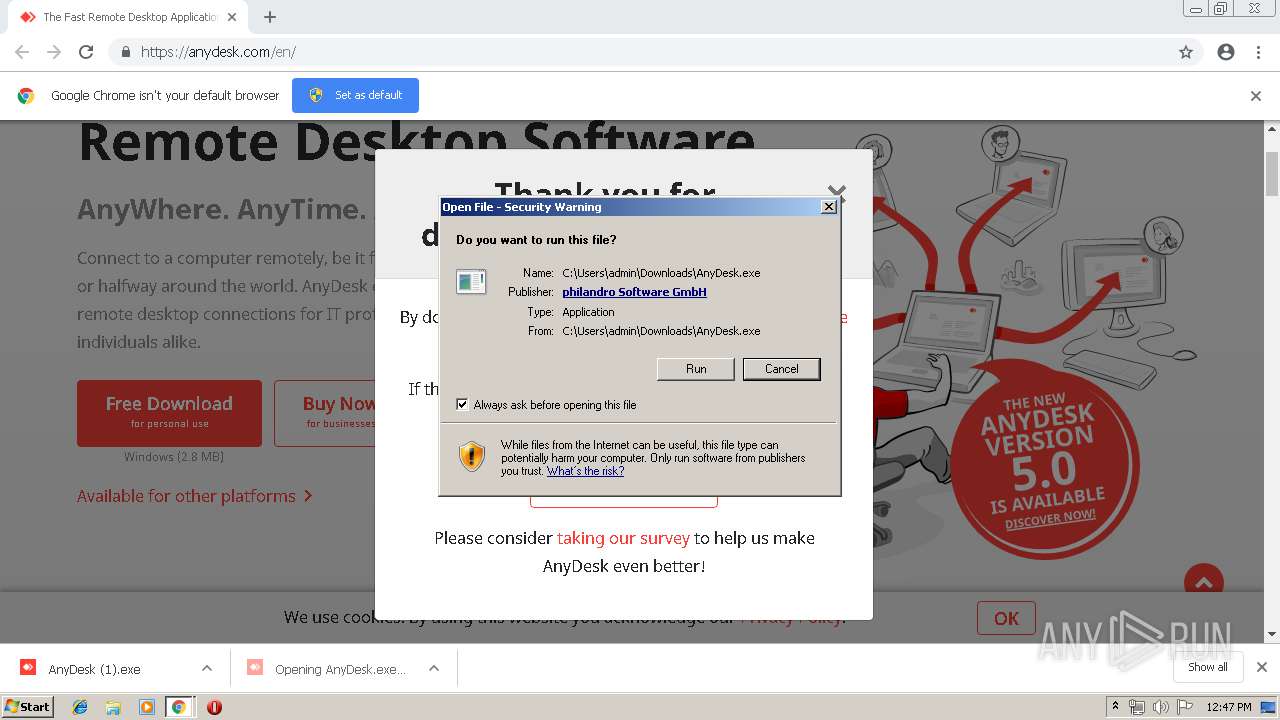This screenshot has height=720, width=1280.
Task: Open the philandro Software GmbH publisher link
Action: tap(634, 292)
